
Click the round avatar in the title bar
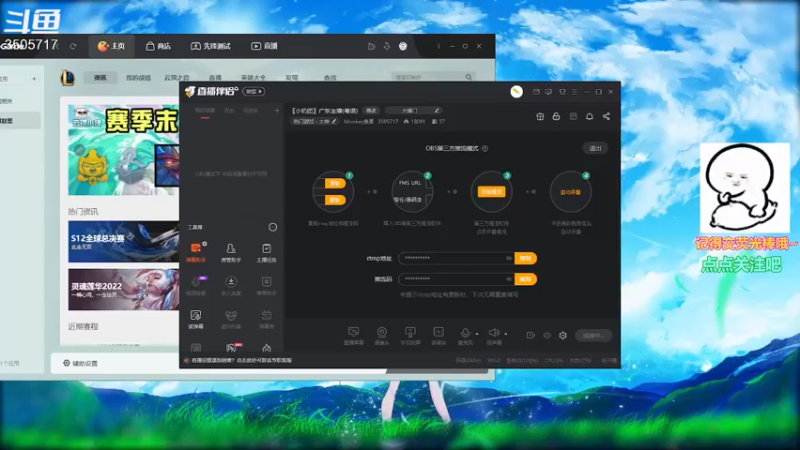(516, 92)
